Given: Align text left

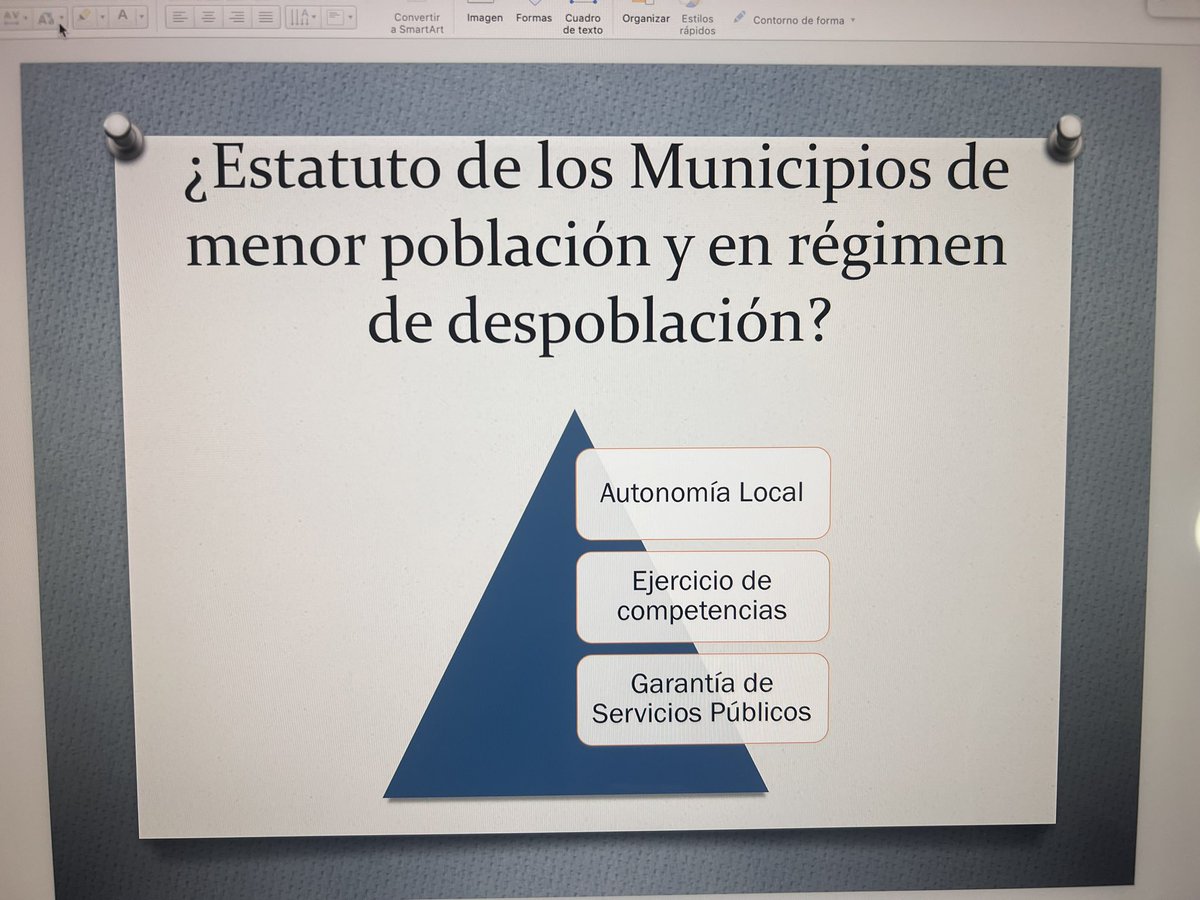Looking at the screenshot, I should click(x=179, y=16).
